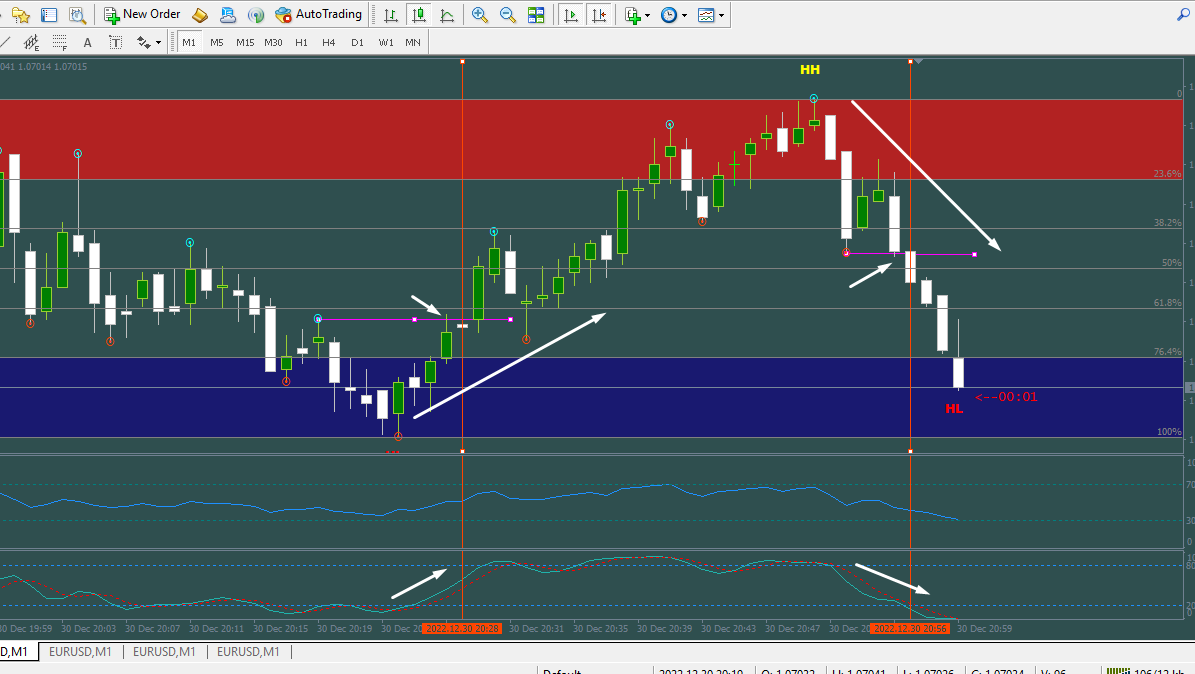Switch chart to Candlesticks
Screen dimensions: 1195x674
click(418, 14)
